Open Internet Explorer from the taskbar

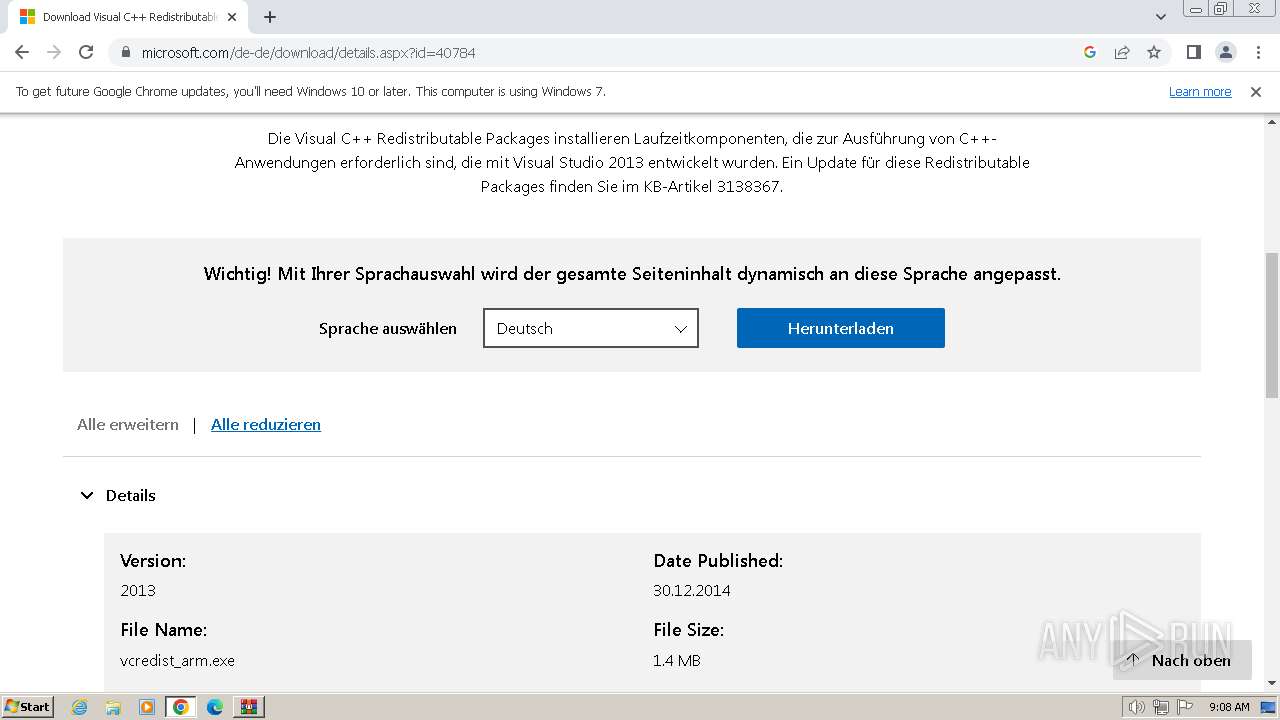[80, 707]
